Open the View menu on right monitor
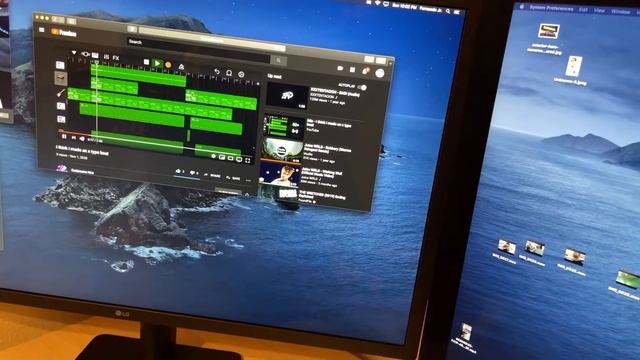This screenshot has height=360, width=640. coord(599,11)
